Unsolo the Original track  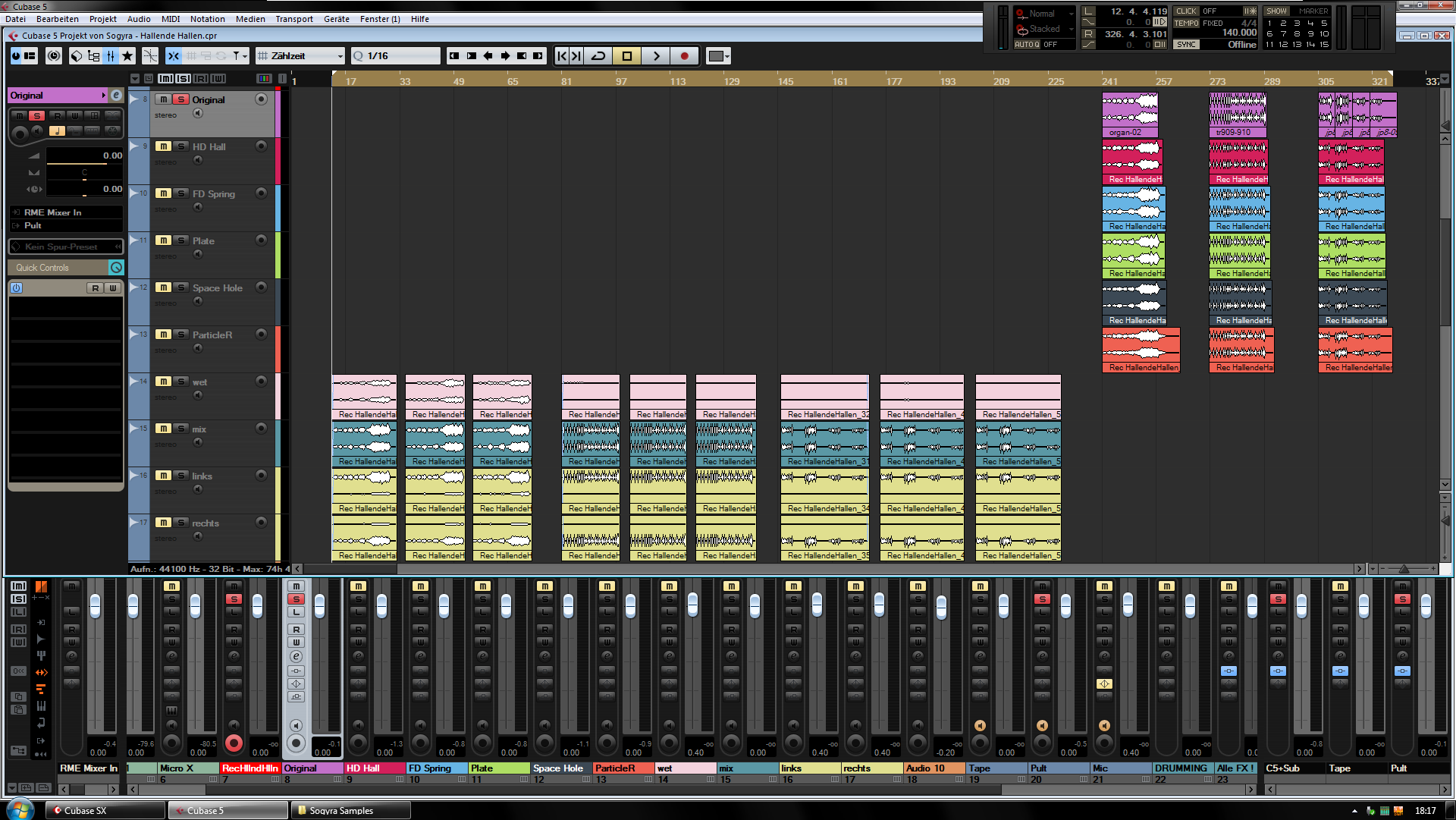tap(181, 99)
